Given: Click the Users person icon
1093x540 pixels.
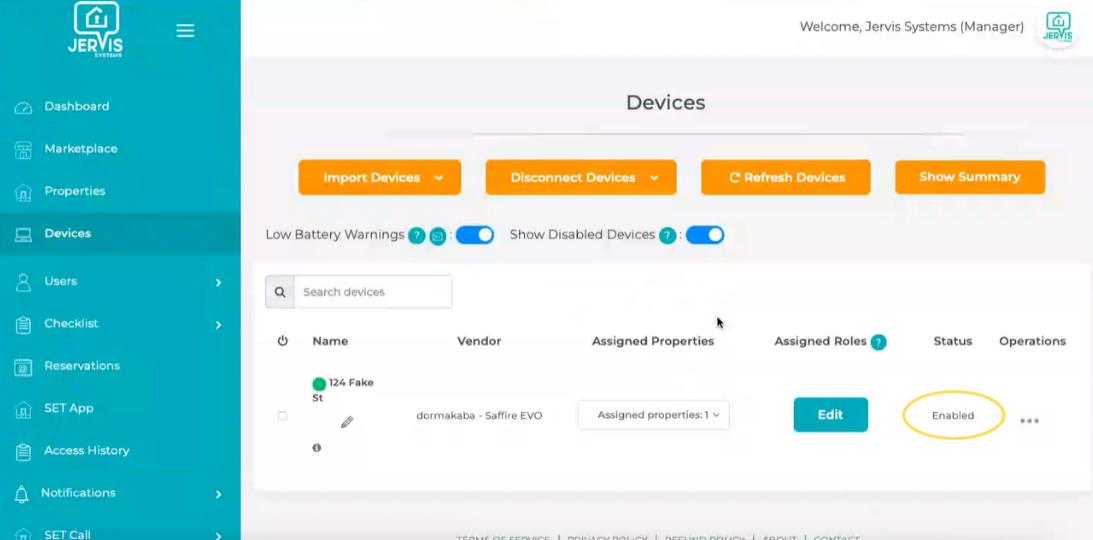Looking at the screenshot, I should tap(23, 282).
